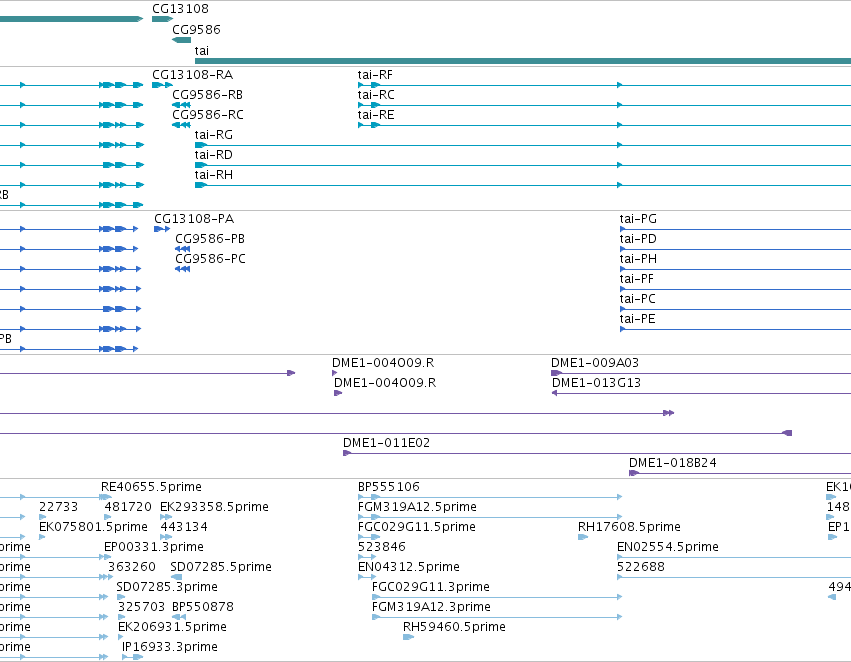Click the tai-PF protein label
Image resolution: width=851 pixels, height=662 pixels.
coord(636,279)
